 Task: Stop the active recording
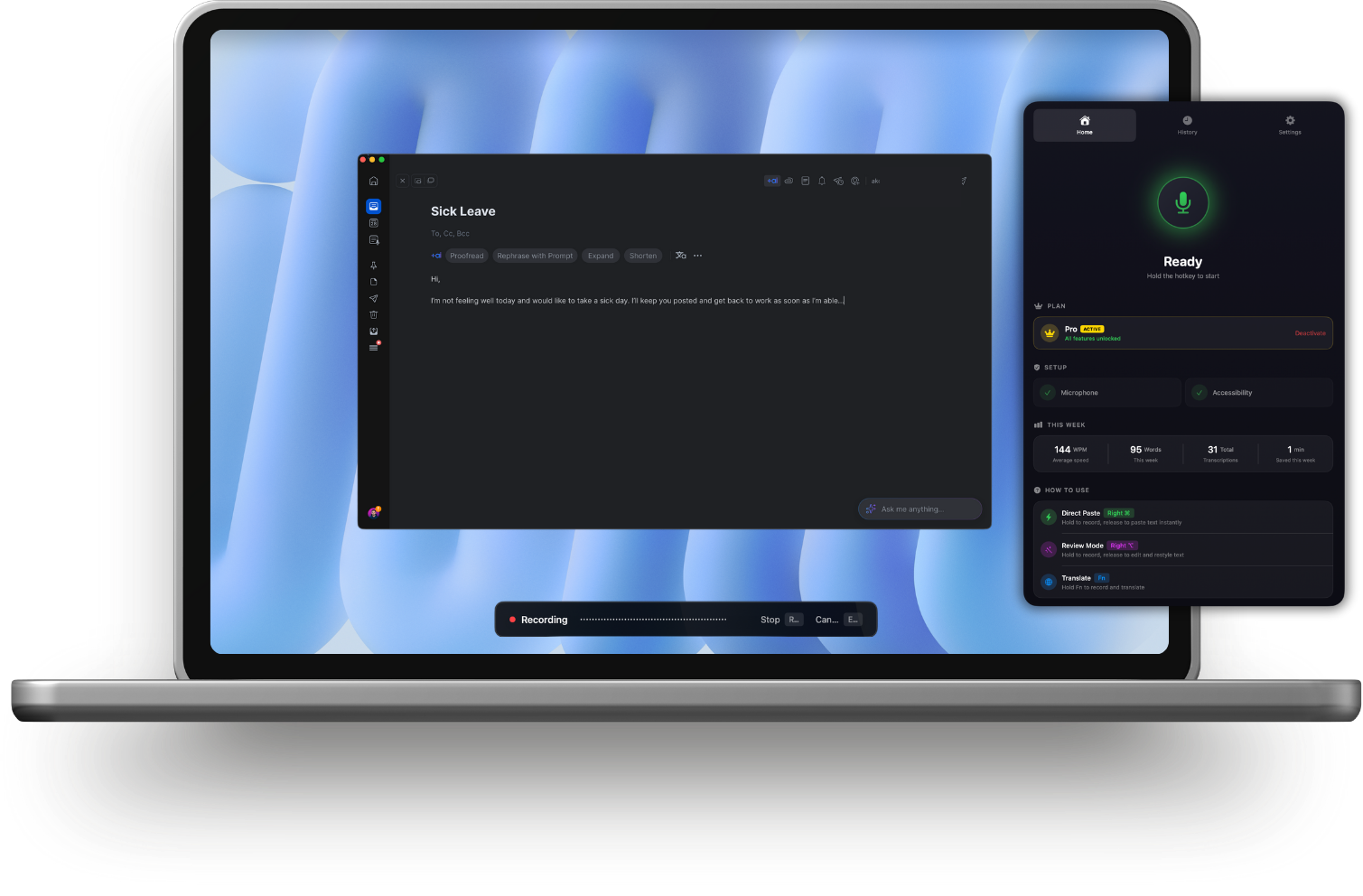click(770, 620)
